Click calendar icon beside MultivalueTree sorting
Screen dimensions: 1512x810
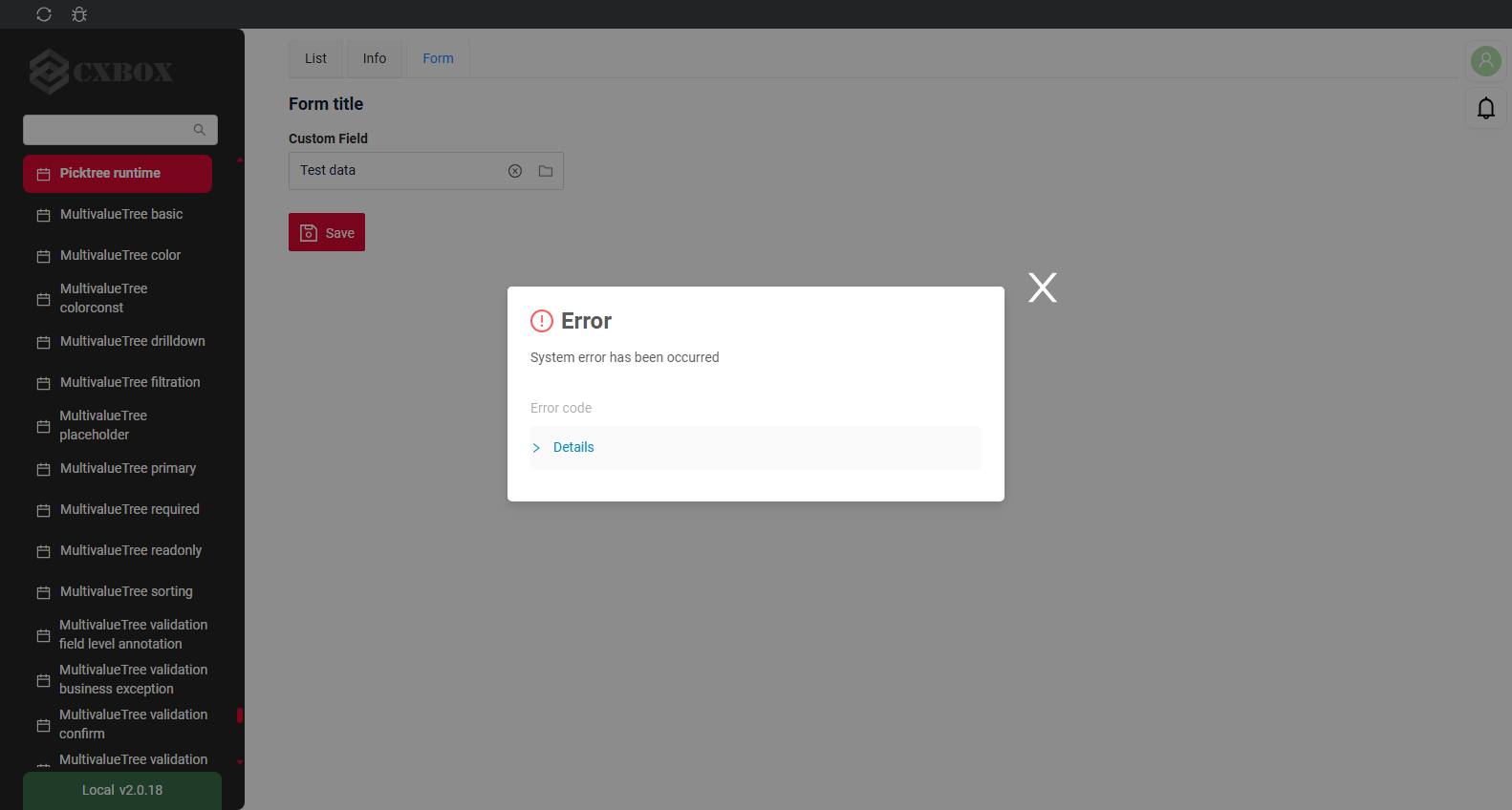[43, 592]
